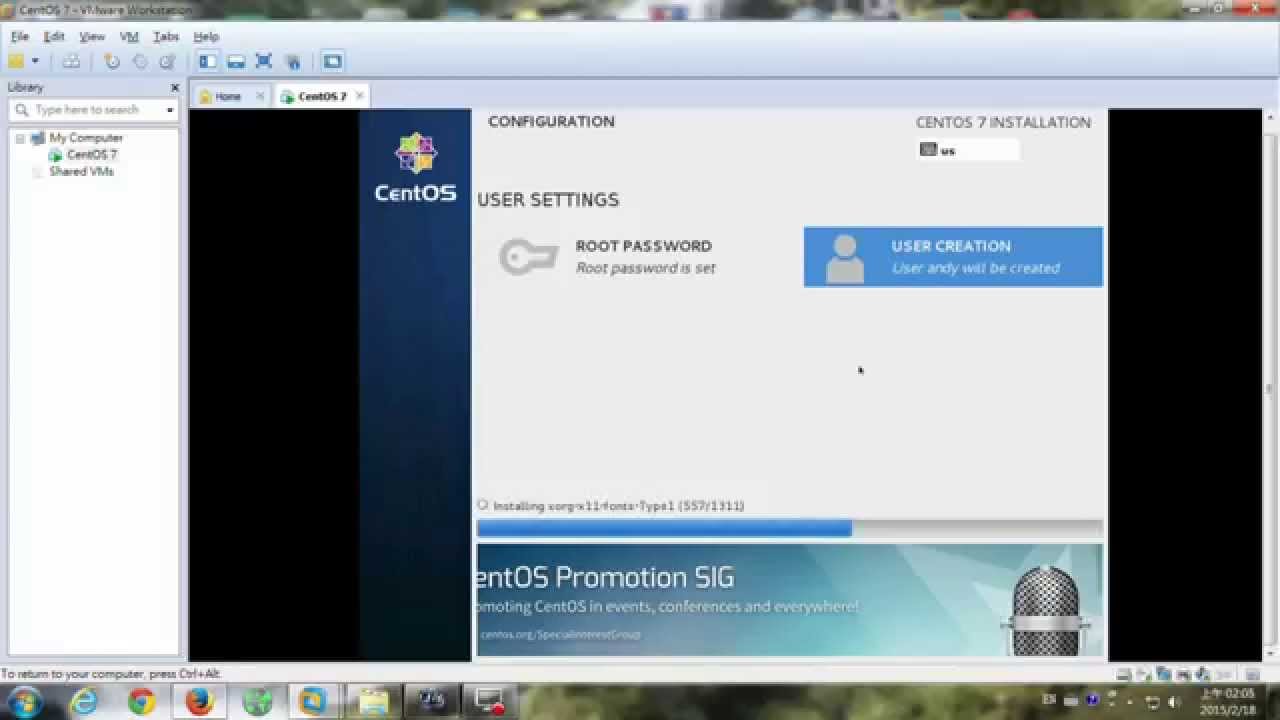1280x720 pixels.
Task: Launch Google Chrome from taskbar
Action: [x=141, y=702]
